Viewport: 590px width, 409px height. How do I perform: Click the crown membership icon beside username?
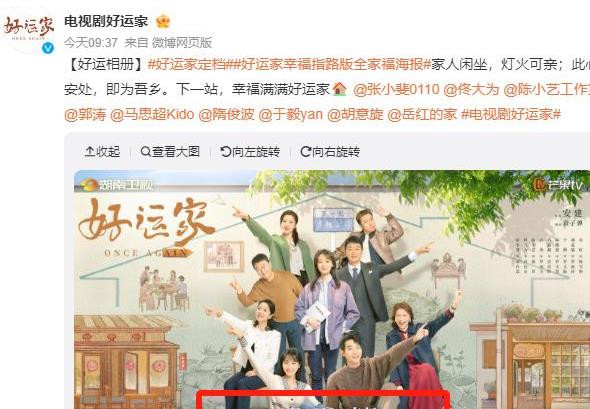pos(163,21)
